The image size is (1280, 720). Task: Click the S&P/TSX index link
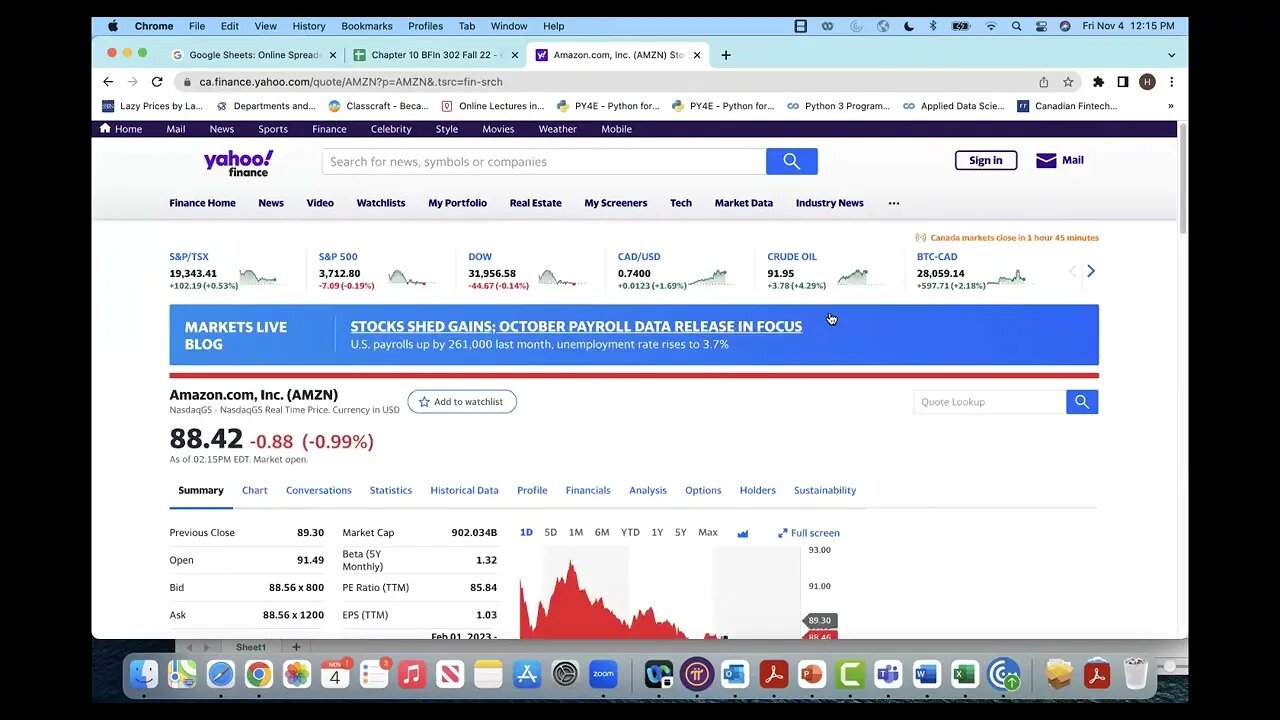[x=189, y=257]
